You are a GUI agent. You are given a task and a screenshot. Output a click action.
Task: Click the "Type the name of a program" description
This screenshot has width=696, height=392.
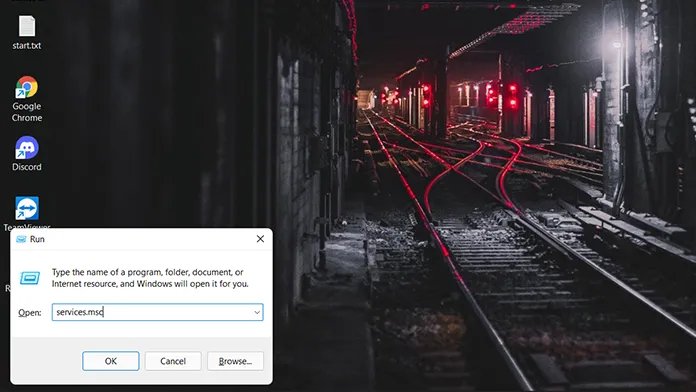[150, 278]
